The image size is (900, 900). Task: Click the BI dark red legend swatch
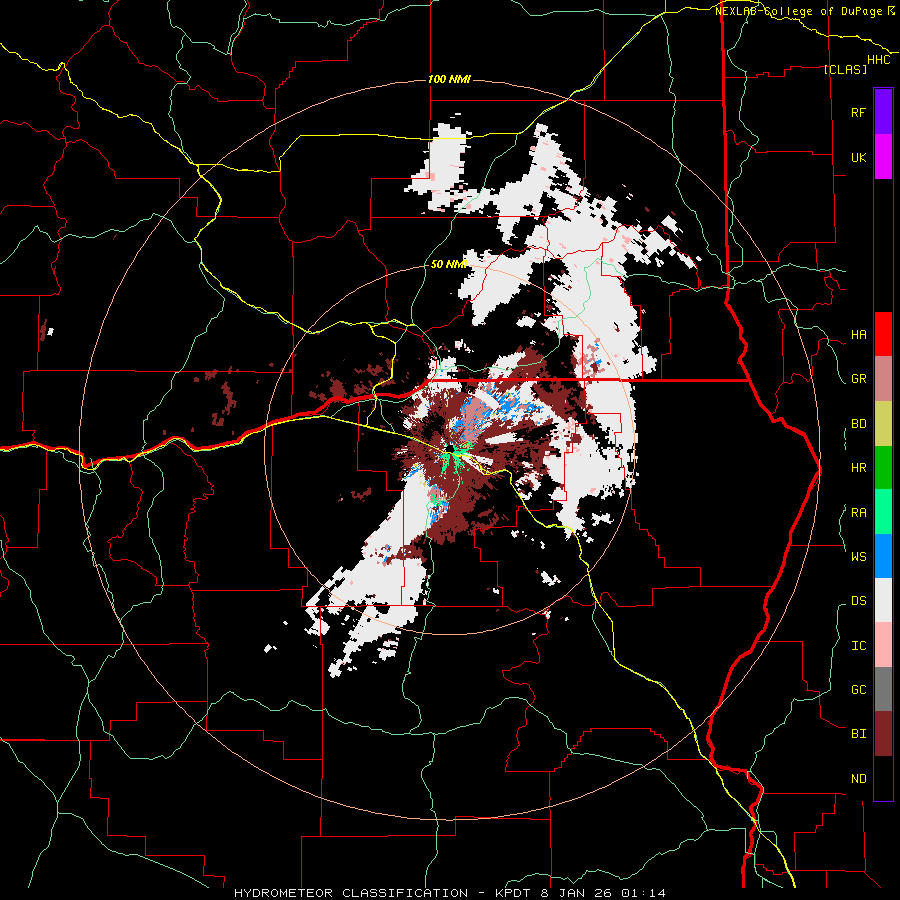pos(883,734)
